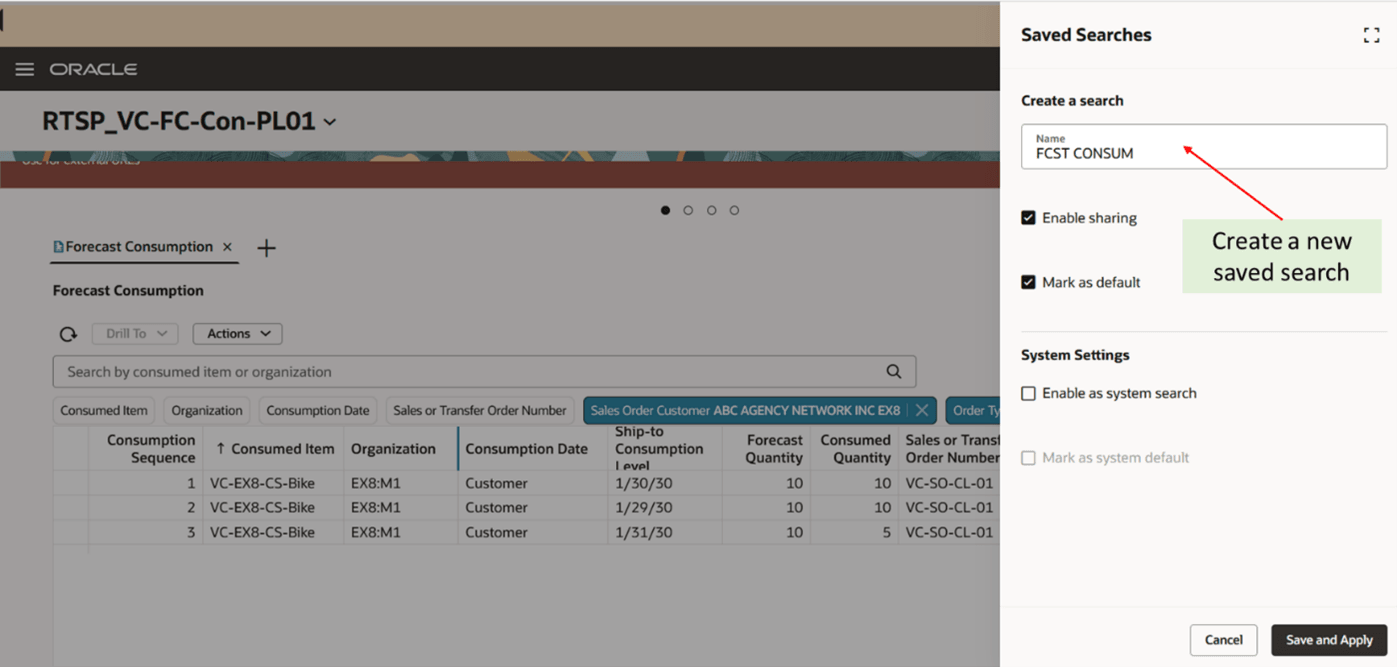Open the Actions dropdown menu
This screenshot has height=667, width=1397.
pyautogui.click(x=238, y=334)
